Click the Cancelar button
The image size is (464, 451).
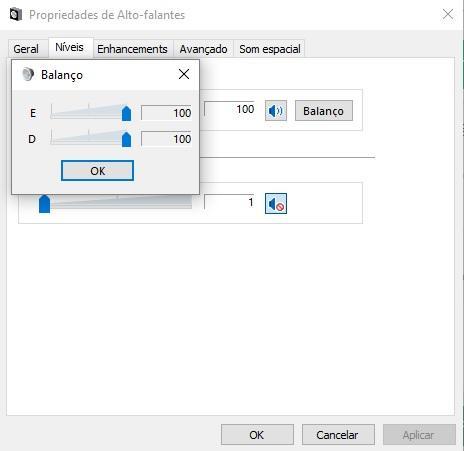coord(338,435)
